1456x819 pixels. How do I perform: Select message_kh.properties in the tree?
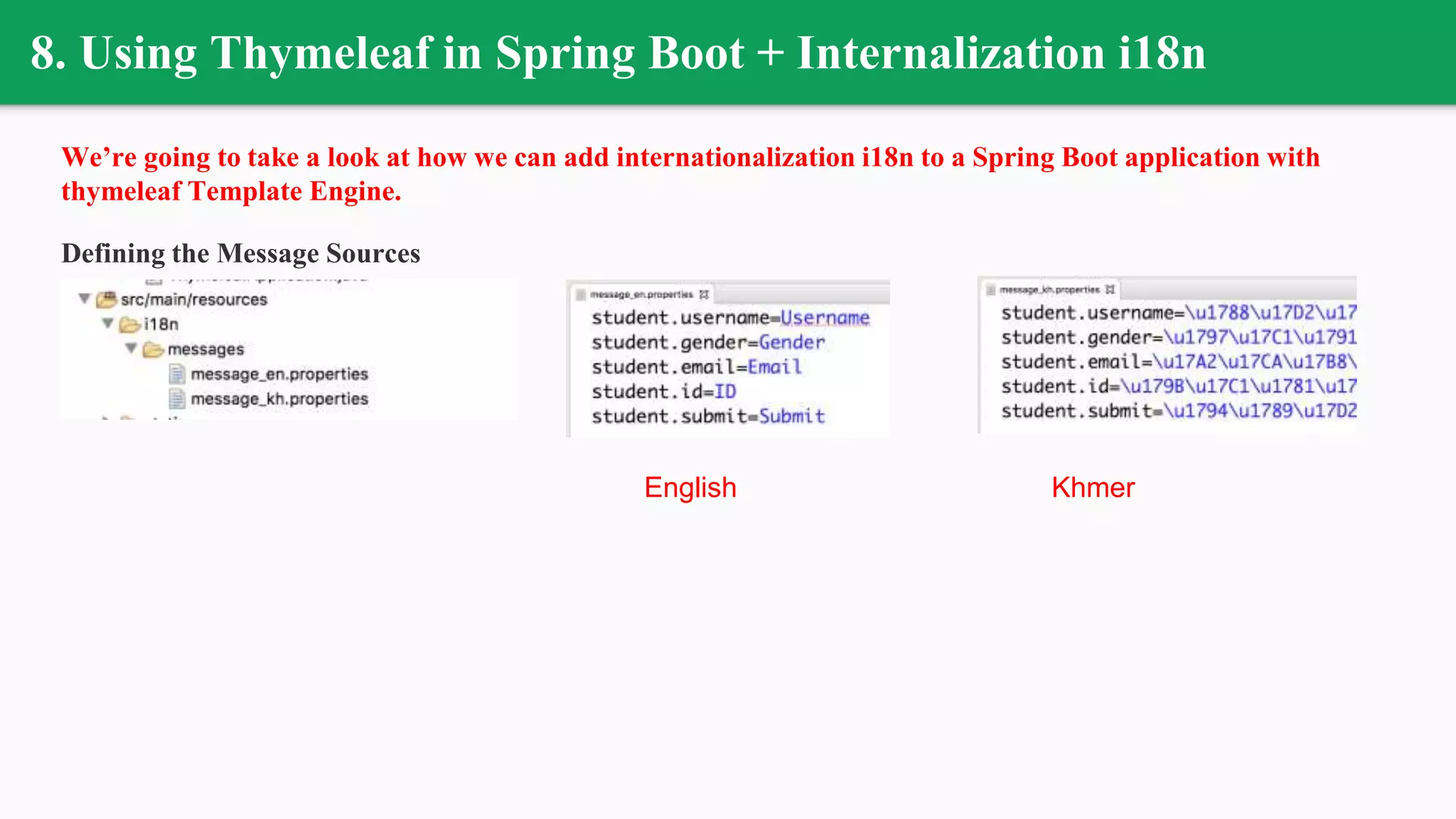(279, 400)
